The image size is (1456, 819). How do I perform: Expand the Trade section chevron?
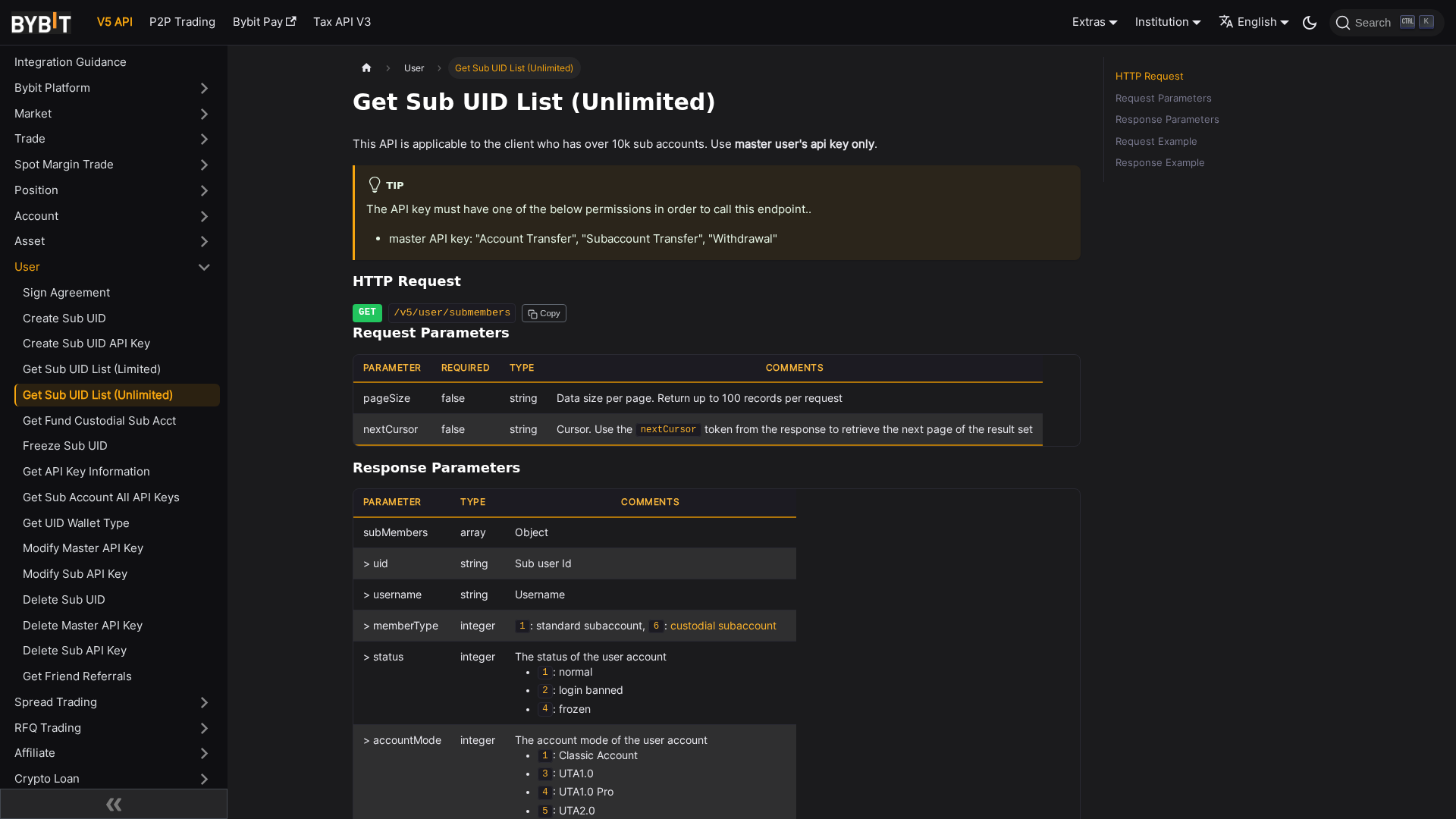[x=204, y=139]
